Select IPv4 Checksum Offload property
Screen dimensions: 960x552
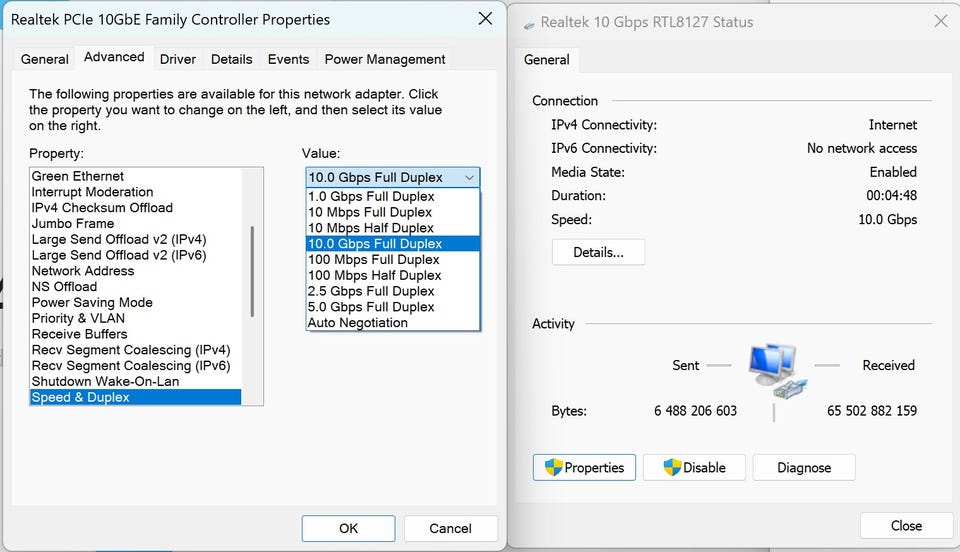(135, 208)
